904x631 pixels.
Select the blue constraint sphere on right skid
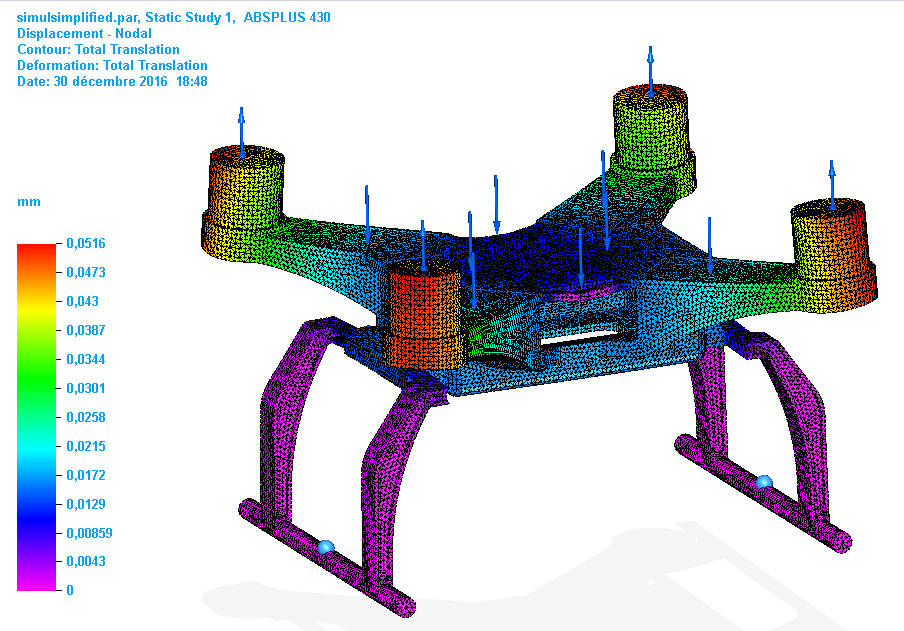tap(764, 482)
